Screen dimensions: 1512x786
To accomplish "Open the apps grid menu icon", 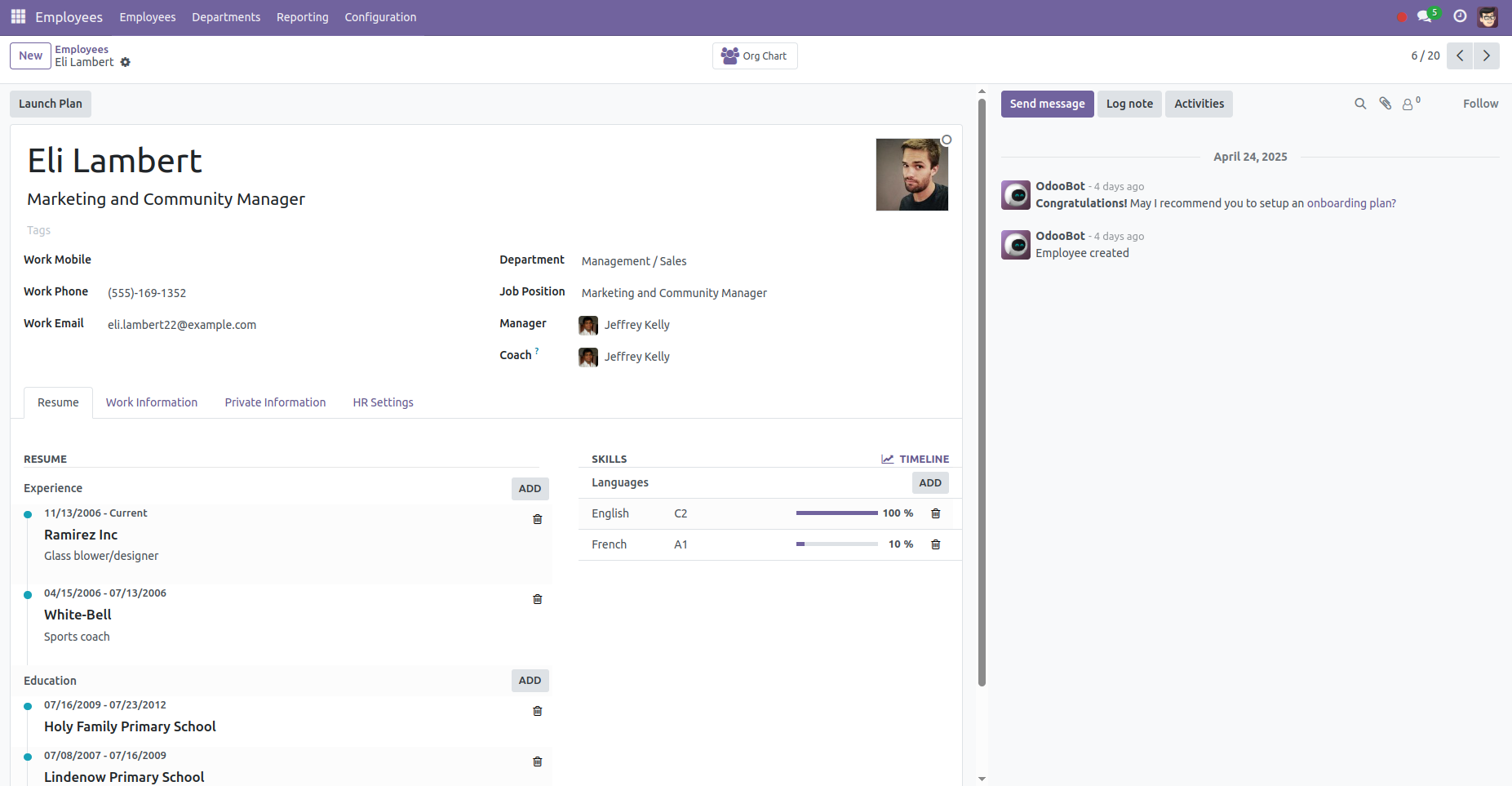I will point(18,17).
